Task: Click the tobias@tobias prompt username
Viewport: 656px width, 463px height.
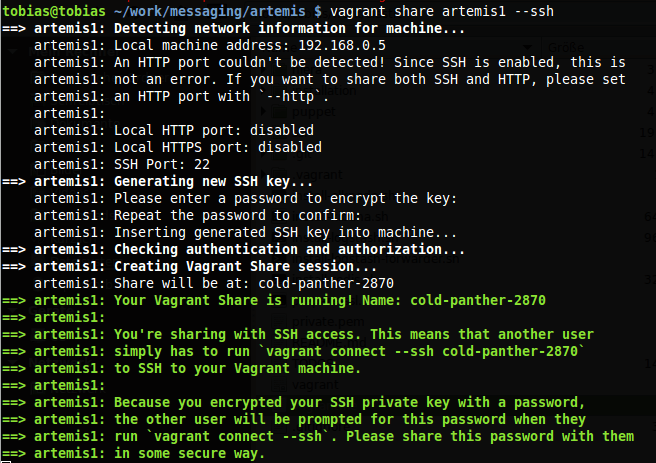Action: click(x=52, y=11)
